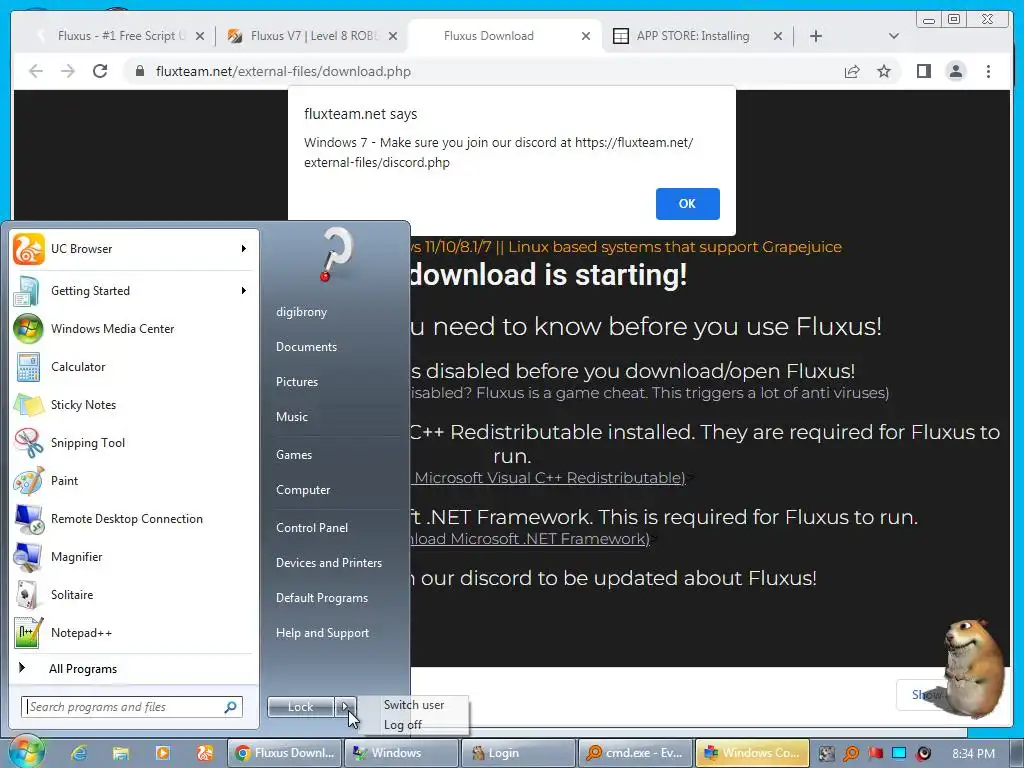The height and width of the screenshot is (768, 1024).
Task: Open Computer from Start menu
Action: pos(302,490)
